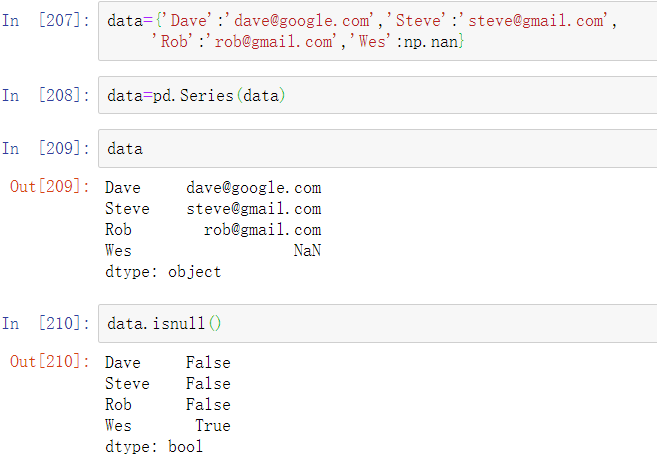The width and height of the screenshot is (657, 461).
Task: Click inside the data dictionary code cell 207
Action: point(378,31)
